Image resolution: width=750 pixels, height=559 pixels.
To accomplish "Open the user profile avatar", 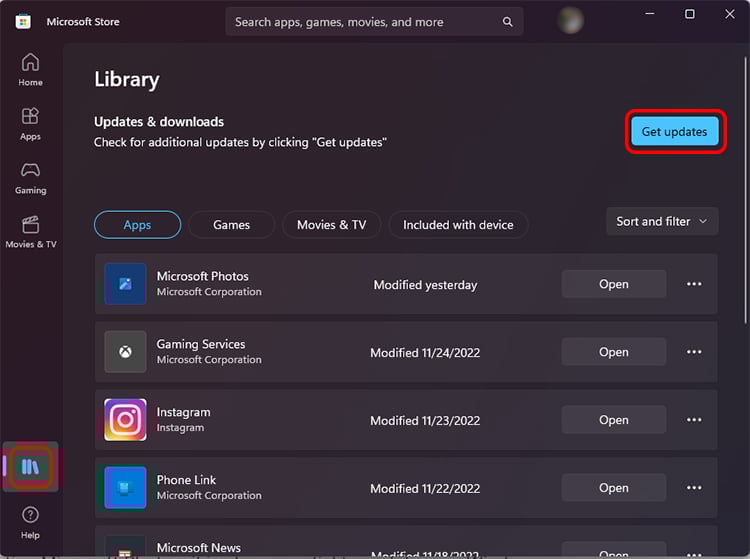I will pos(570,21).
